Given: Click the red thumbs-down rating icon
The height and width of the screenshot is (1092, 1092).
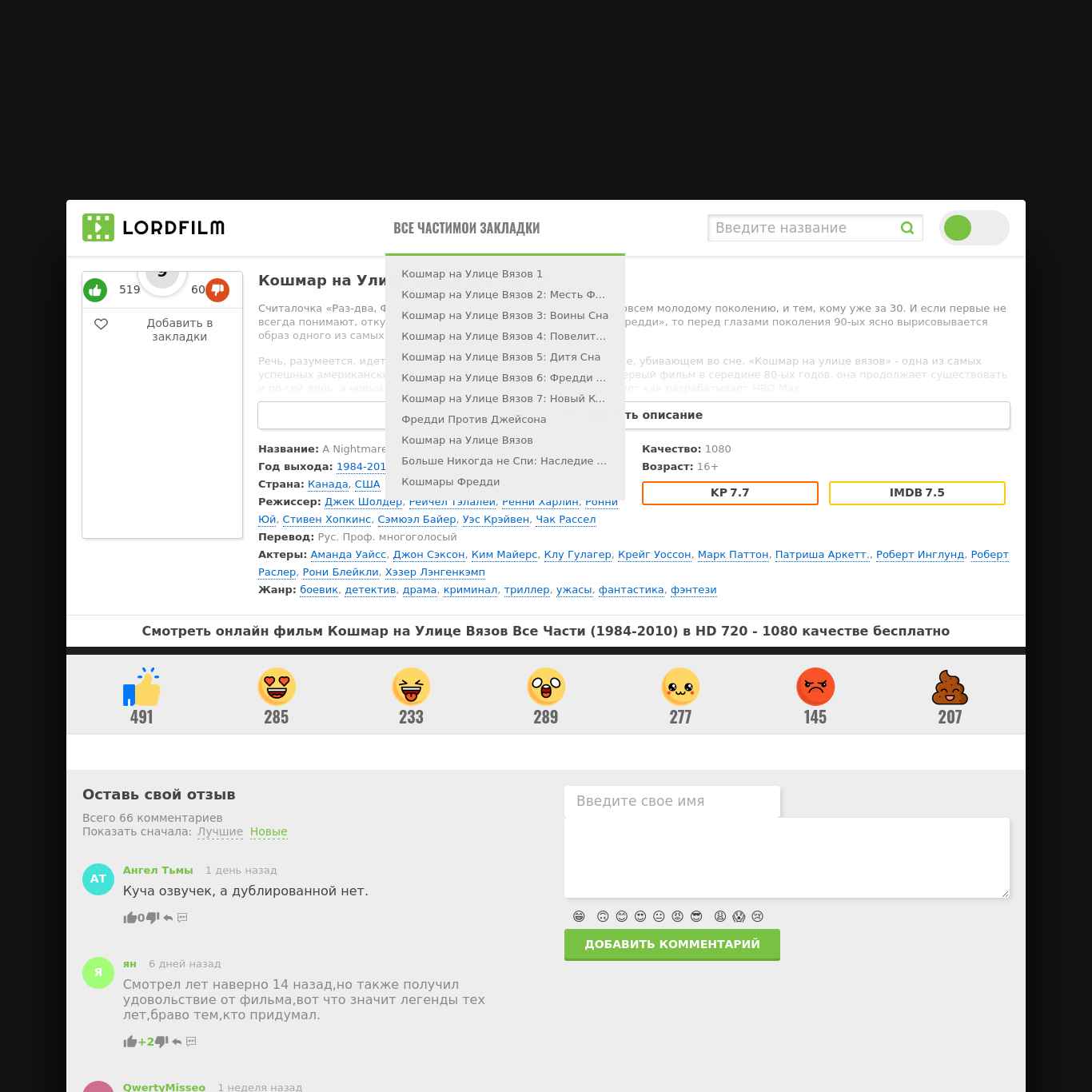Looking at the screenshot, I should point(217,290).
